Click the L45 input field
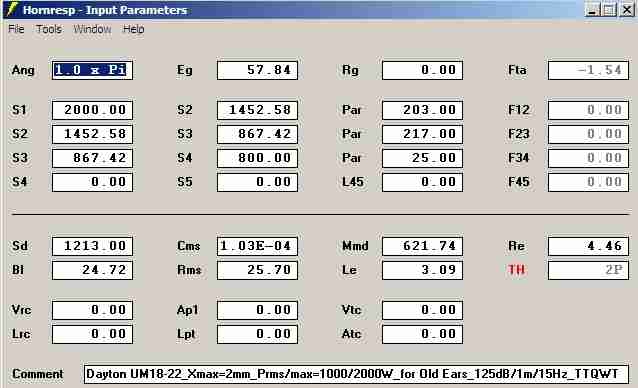Image resolution: width=638 pixels, height=388 pixels. point(422,182)
